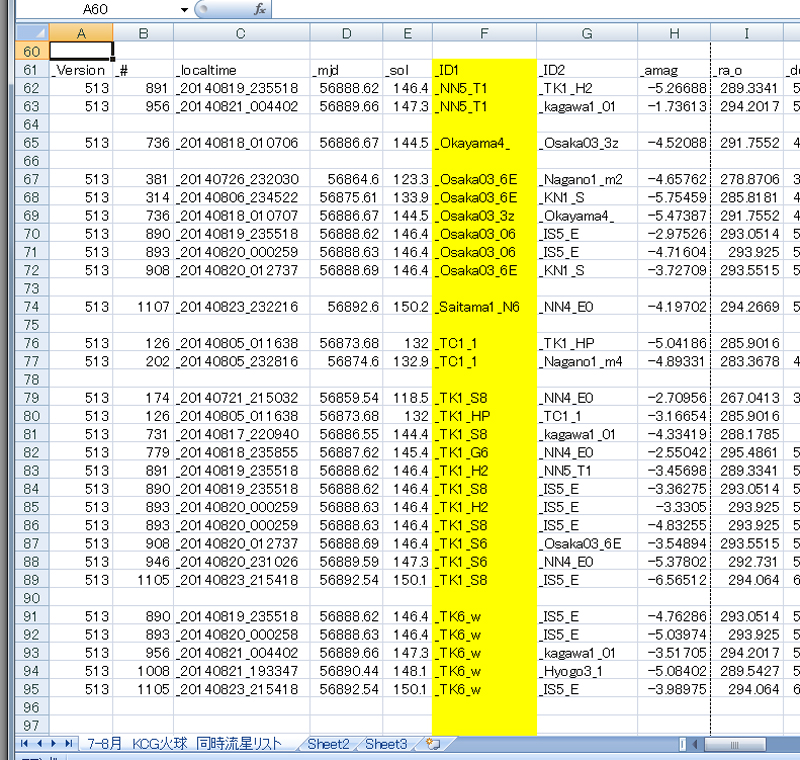Click the Name Box showing A60
The image size is (800, 760).
tap(96, 9)
